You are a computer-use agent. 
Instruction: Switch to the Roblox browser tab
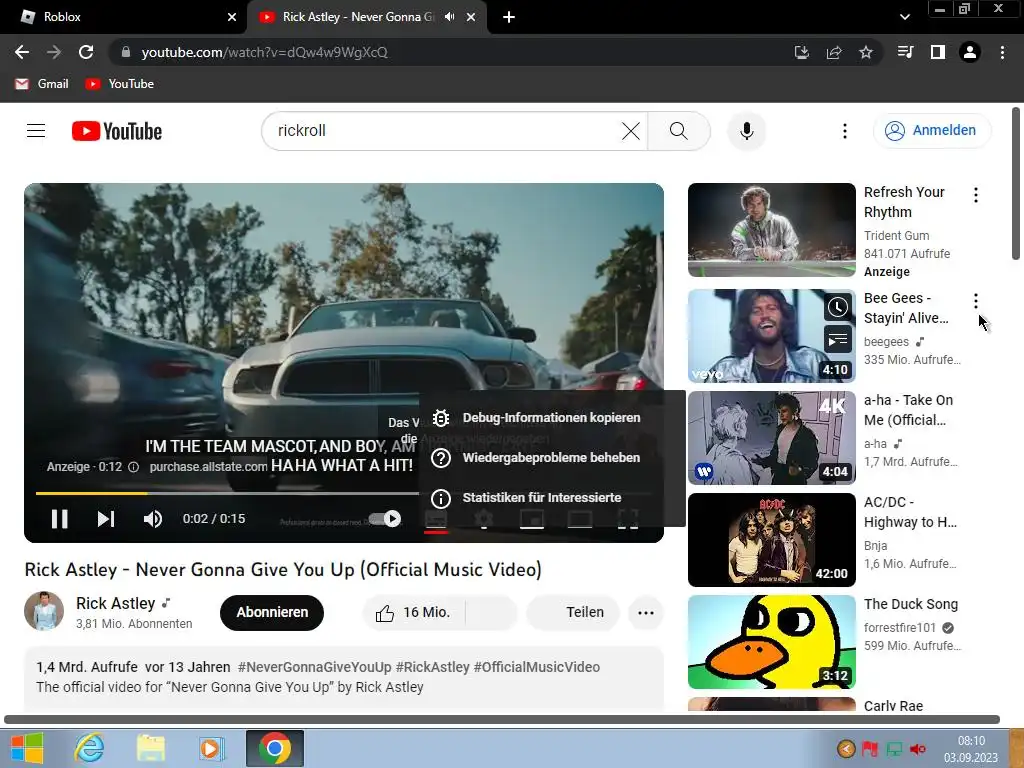click(x=124, y=17)
